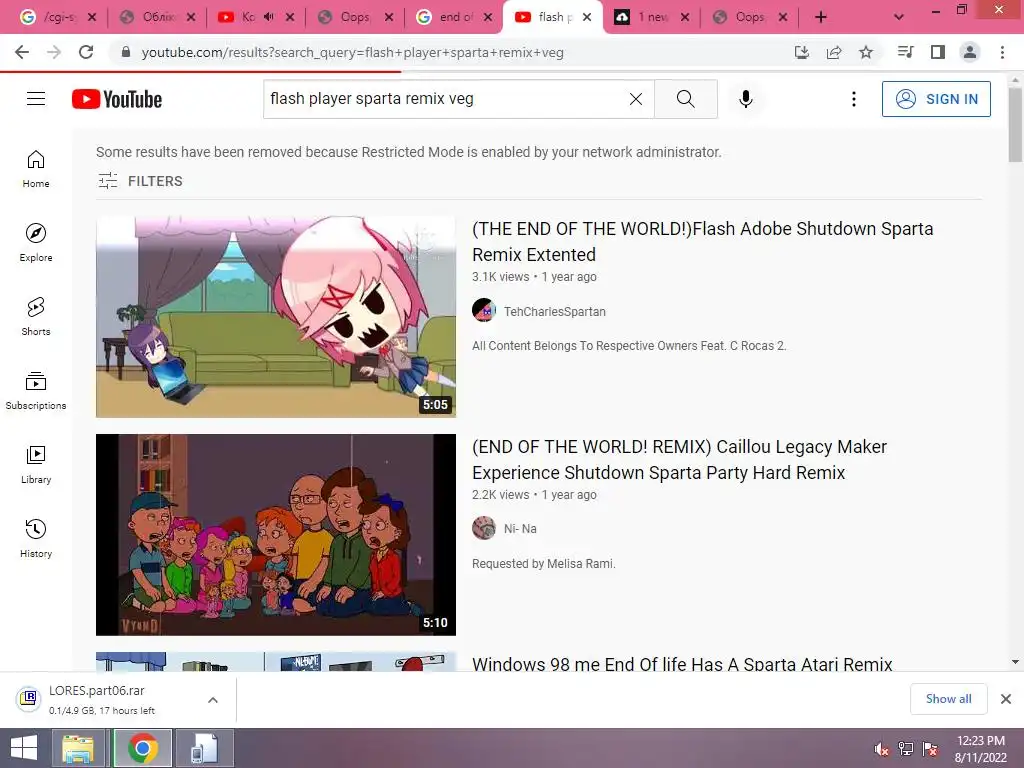The width and height of the screenshot is (1024, 768).
Task: Expand the tab search dropdown
Action: (x=899, y=18)
